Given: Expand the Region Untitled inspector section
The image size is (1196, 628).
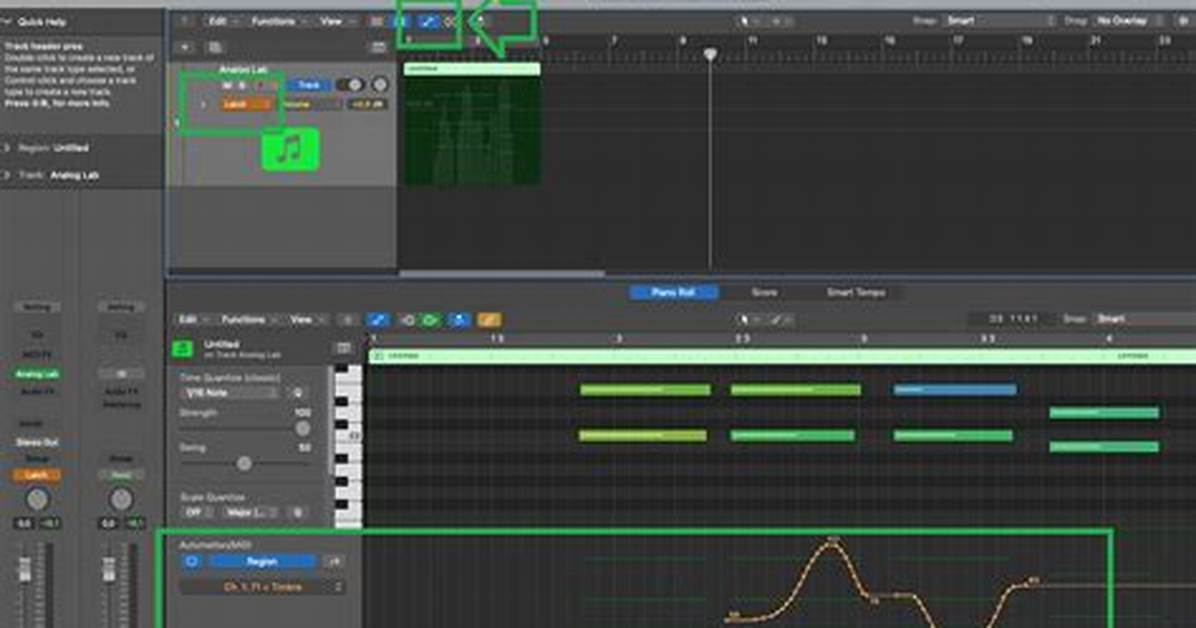Looking at the screenshot, I should click(x=7, y=148).
